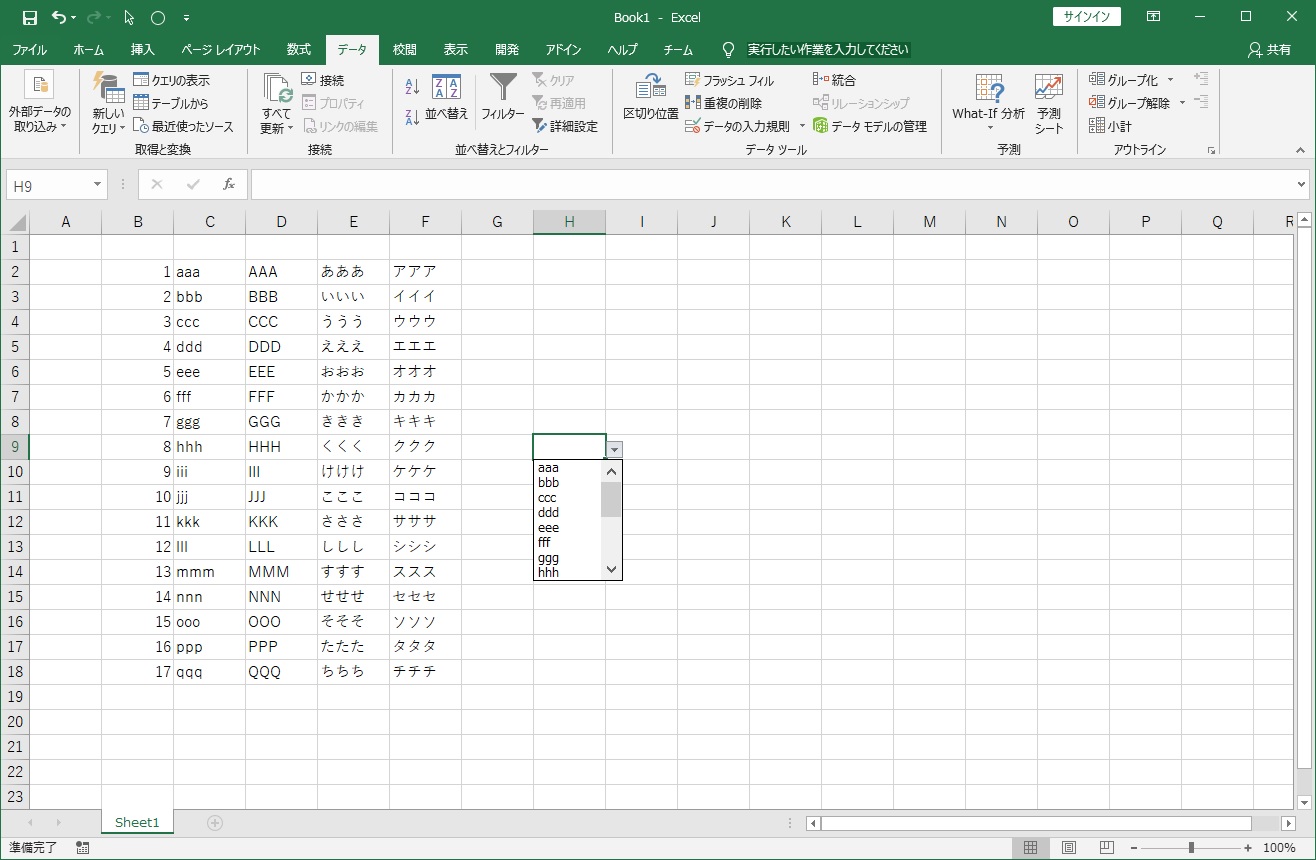
Task: Click Consolidate (統合)
Action: pos(835,80)
